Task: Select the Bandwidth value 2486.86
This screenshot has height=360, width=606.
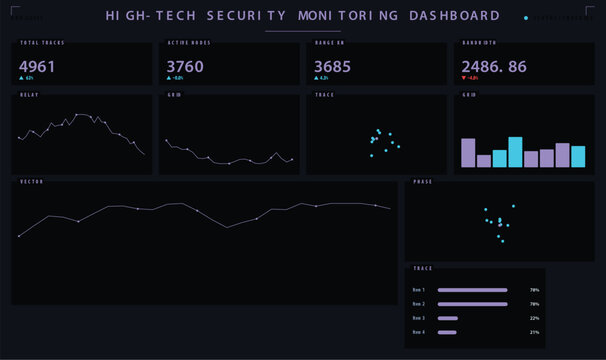Action: pos(494,67)
